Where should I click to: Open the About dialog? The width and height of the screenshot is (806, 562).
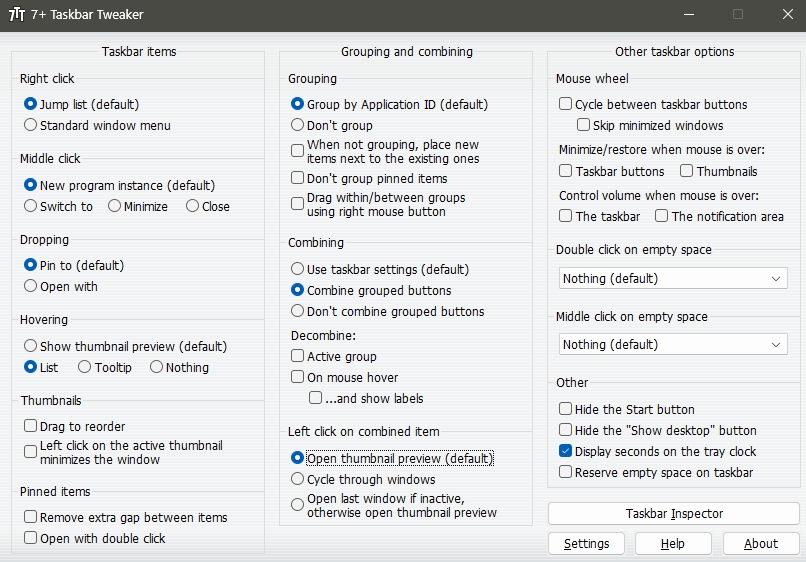point(761,543)
